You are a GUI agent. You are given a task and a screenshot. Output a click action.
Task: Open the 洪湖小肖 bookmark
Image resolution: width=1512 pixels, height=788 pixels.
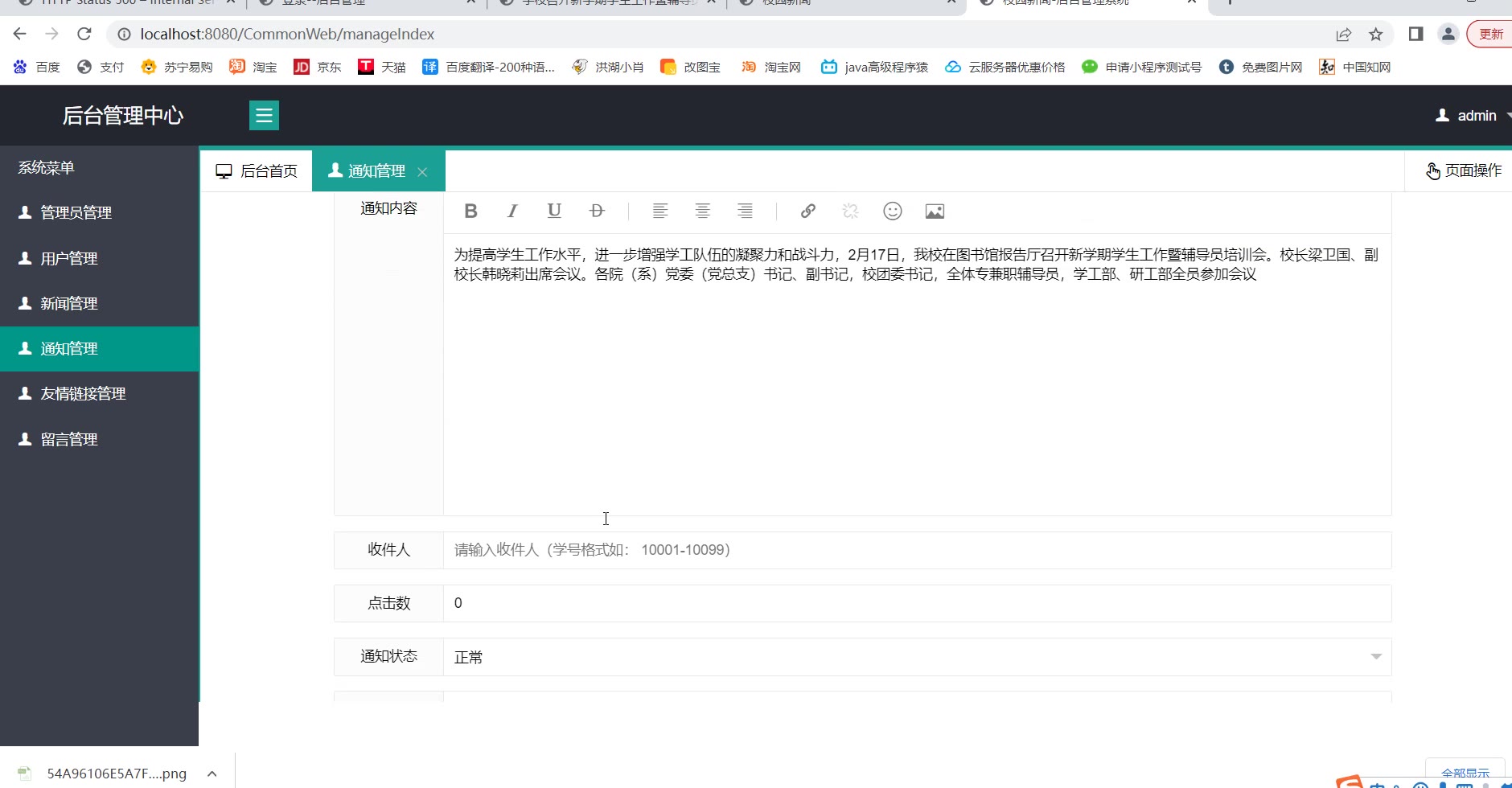pos(607,67)
